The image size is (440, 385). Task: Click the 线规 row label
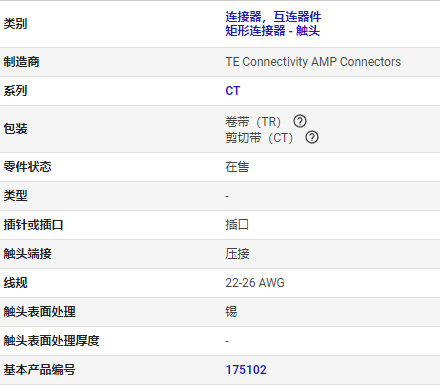click(x=15, y=283)
